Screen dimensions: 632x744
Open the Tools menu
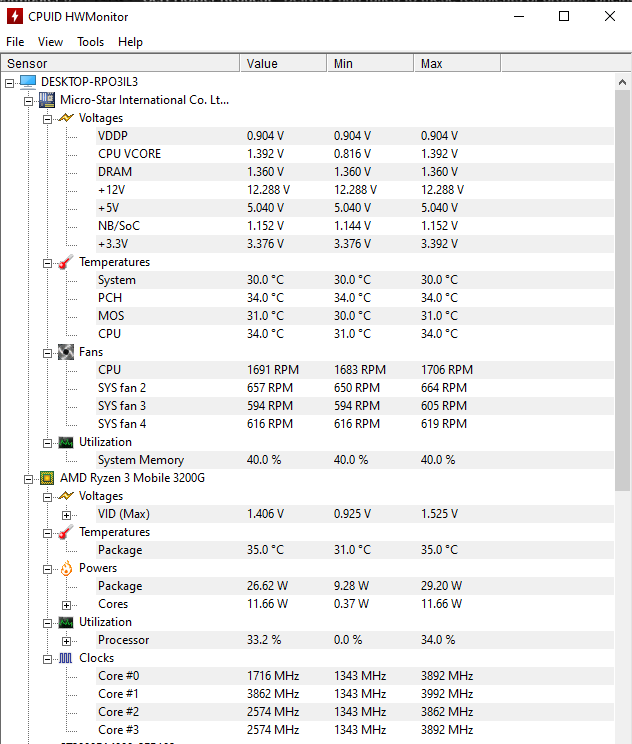[x=91, y=42]
